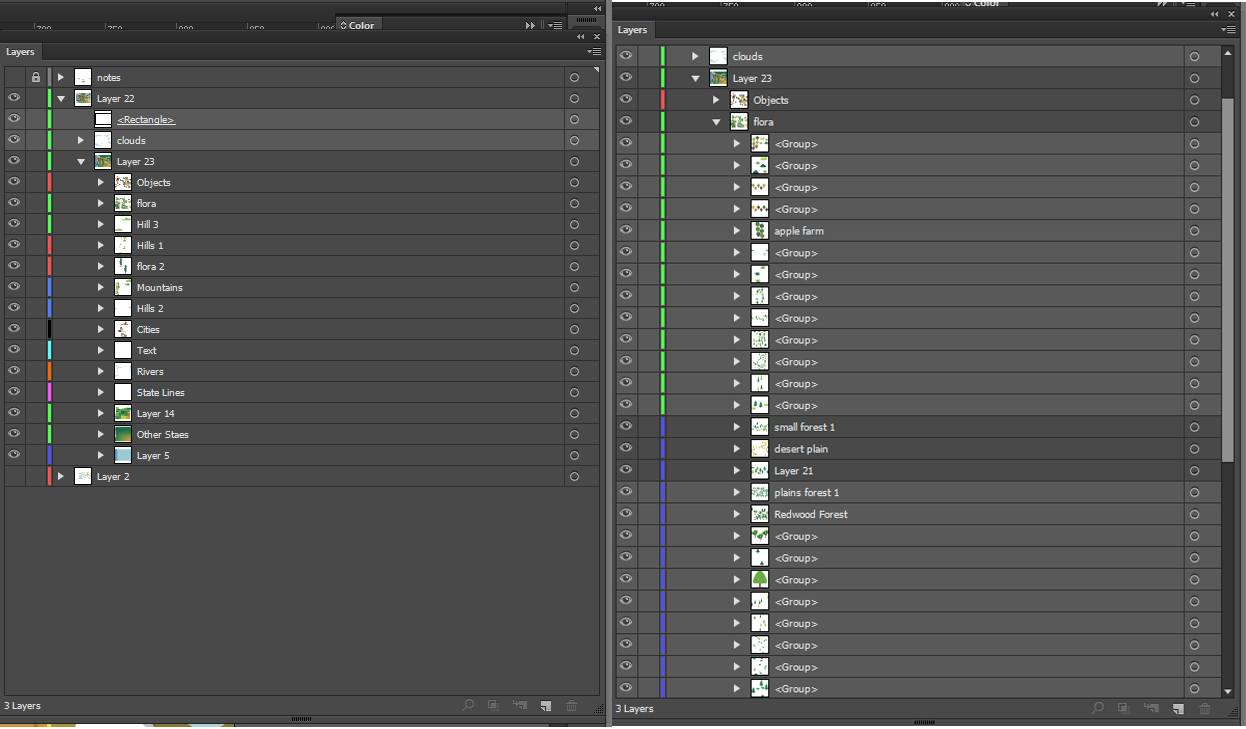Target circle for desert plain row

pyautogui.click(x=1194, y=449)
